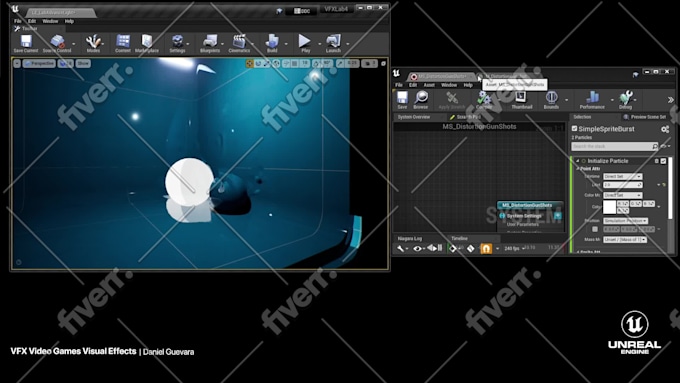
Task: Toggle the Initialize Particle enabled checkbox
Action: point(663,161)
